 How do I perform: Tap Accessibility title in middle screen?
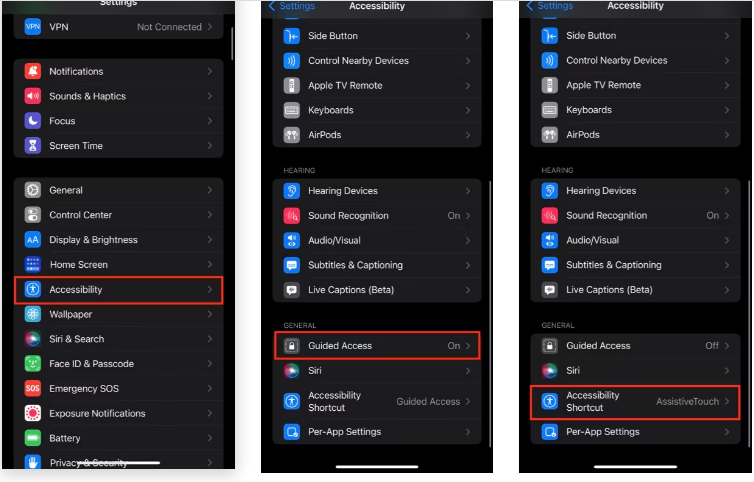377,6
